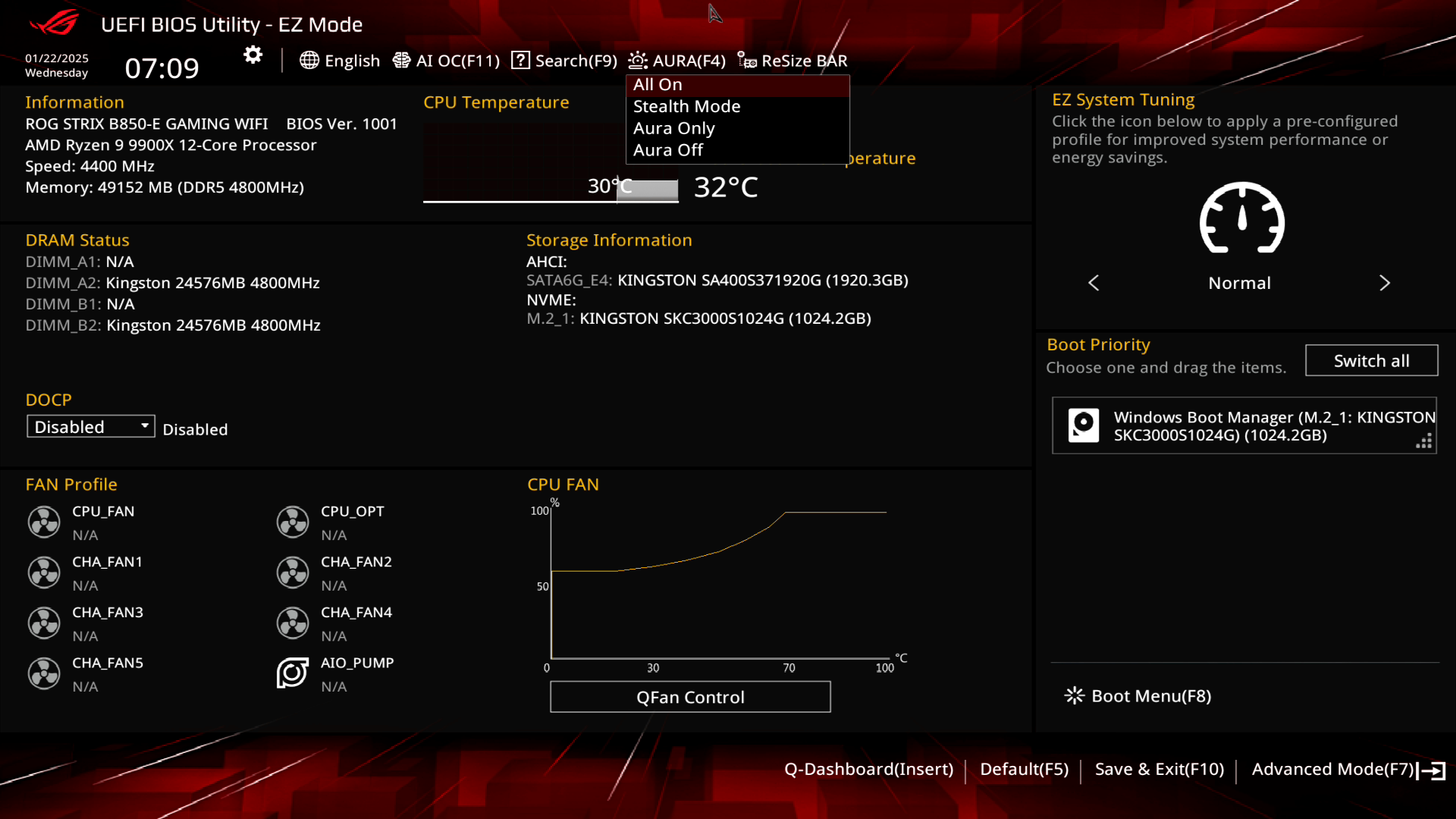Click Save and Exit F10 button
The width and height of the screenshot is (1456, 819).
(x=1160, y=768)
